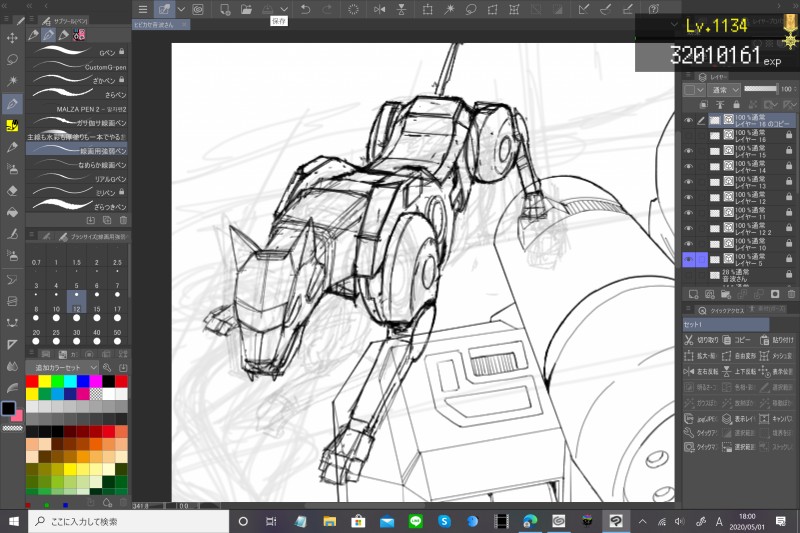Click the flip horizontal icon in the toolbar
The width and height of the screenshot is (800, 533).
tap(381, 9)
